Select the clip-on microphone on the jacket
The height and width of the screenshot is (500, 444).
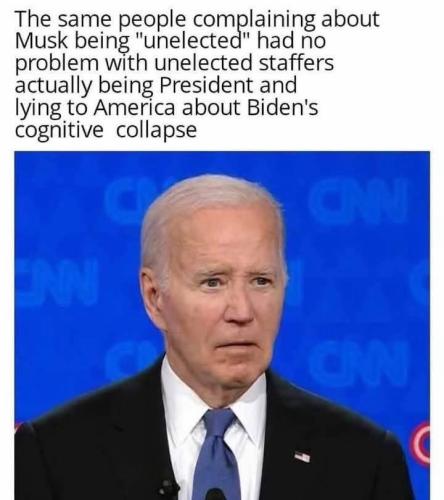[x=167, y=489]
